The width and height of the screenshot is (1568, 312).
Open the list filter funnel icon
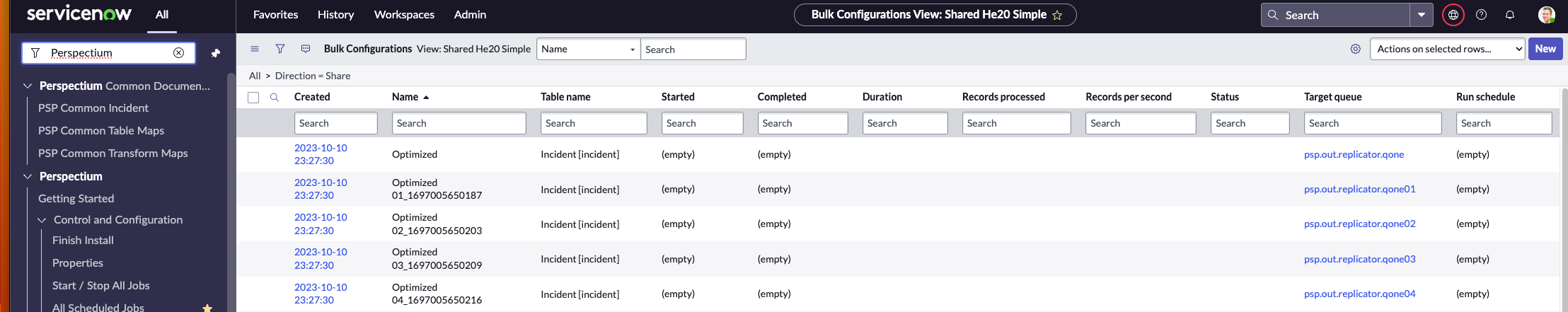[x=280, y=49]
